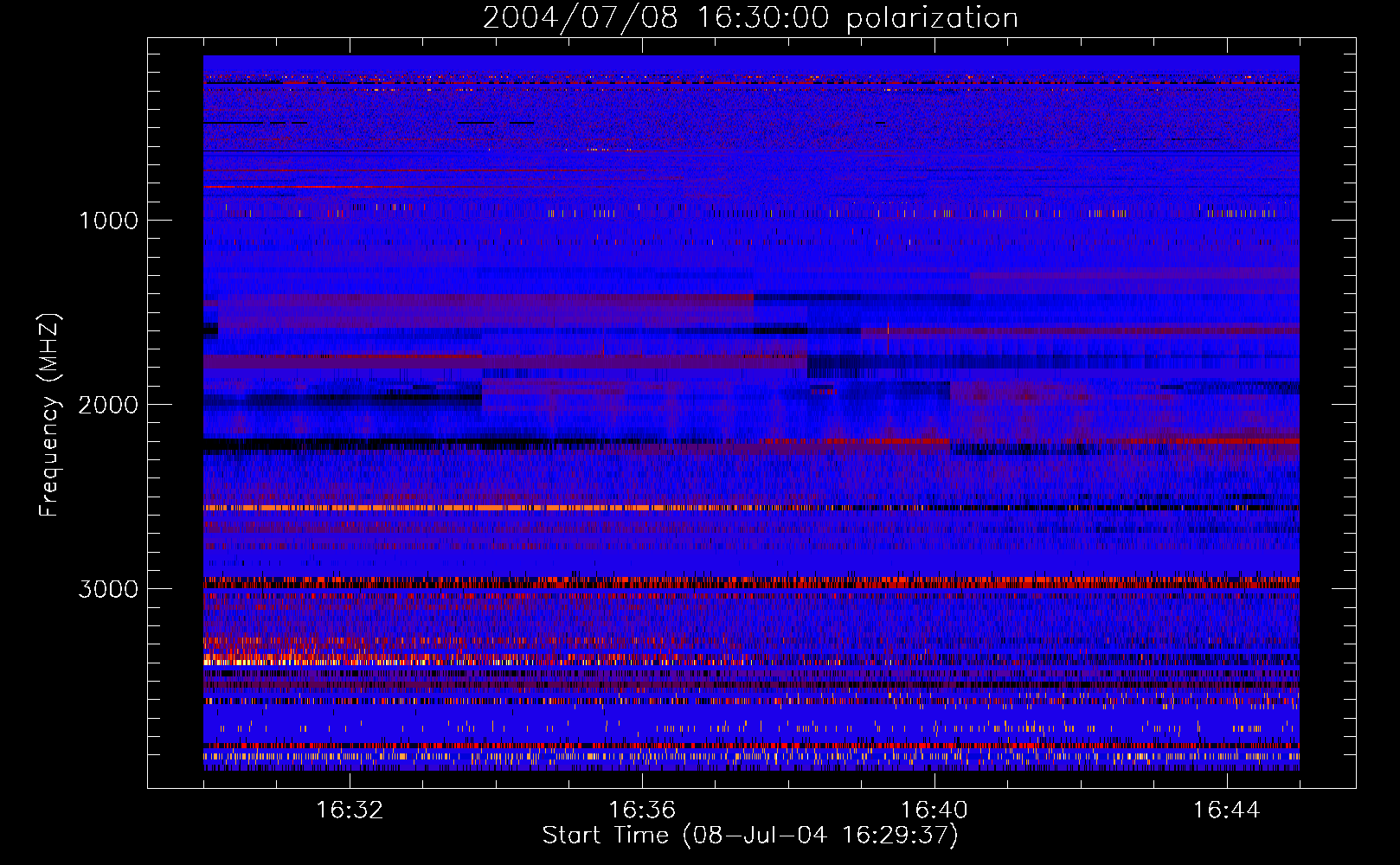Click the 16:36 time tick label

(642, 811)
